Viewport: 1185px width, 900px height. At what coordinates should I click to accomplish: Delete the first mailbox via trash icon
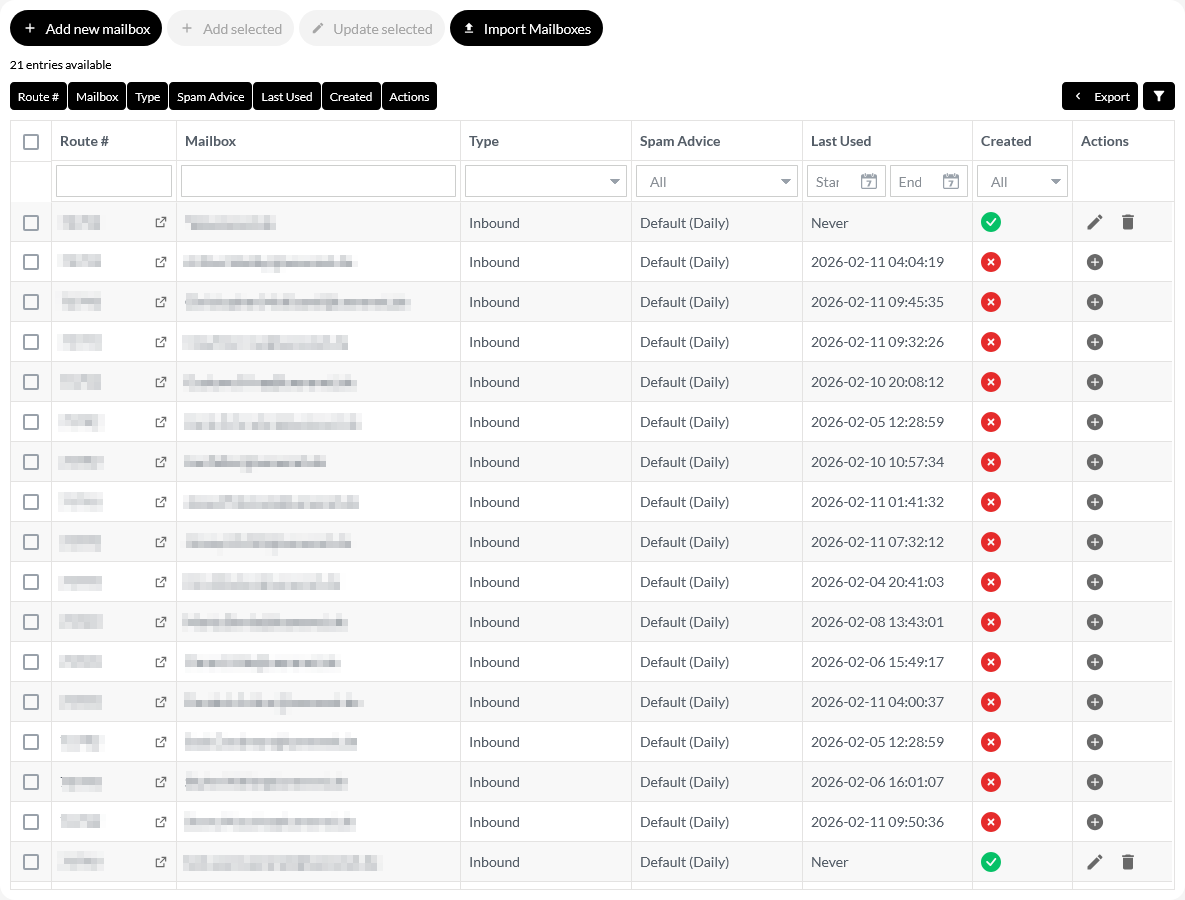(1128, 222)
